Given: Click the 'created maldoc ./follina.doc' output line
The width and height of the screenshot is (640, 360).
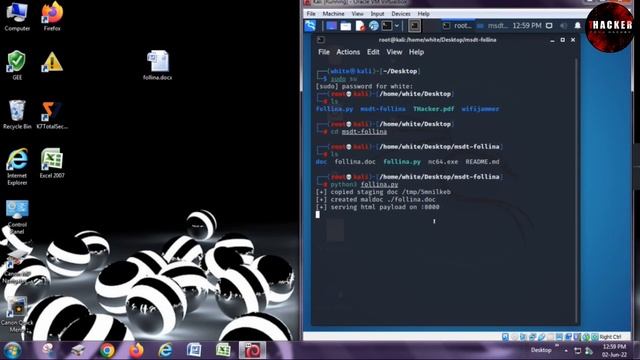Looking at the screenshot, I should (376, 200).
